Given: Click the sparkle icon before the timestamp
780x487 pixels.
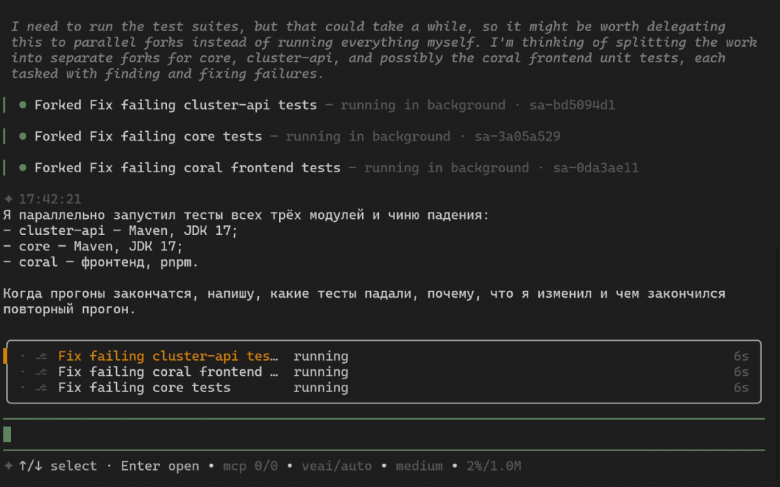Looking at the screenshot, I should tap(8, 199).
